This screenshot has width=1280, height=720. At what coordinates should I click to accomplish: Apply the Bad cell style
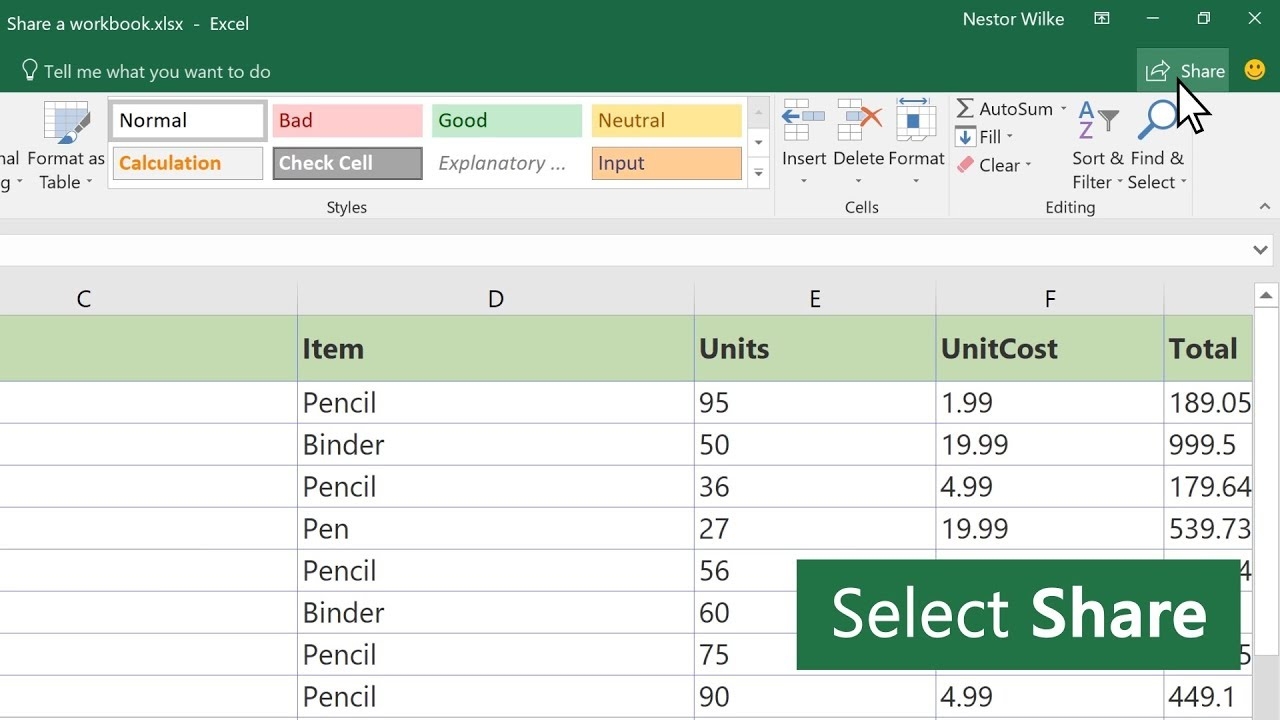coord(347,121)
